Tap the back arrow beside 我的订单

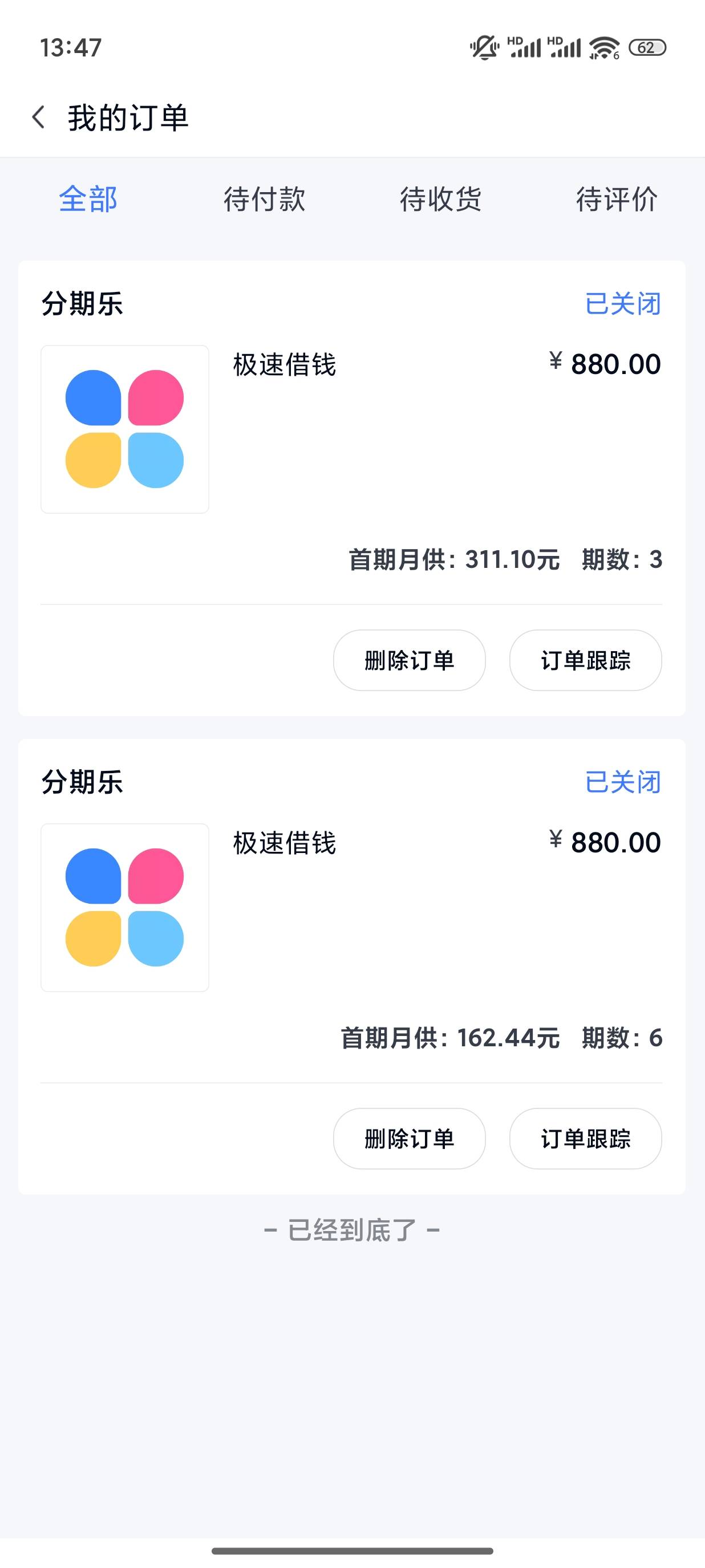[39, 117]
